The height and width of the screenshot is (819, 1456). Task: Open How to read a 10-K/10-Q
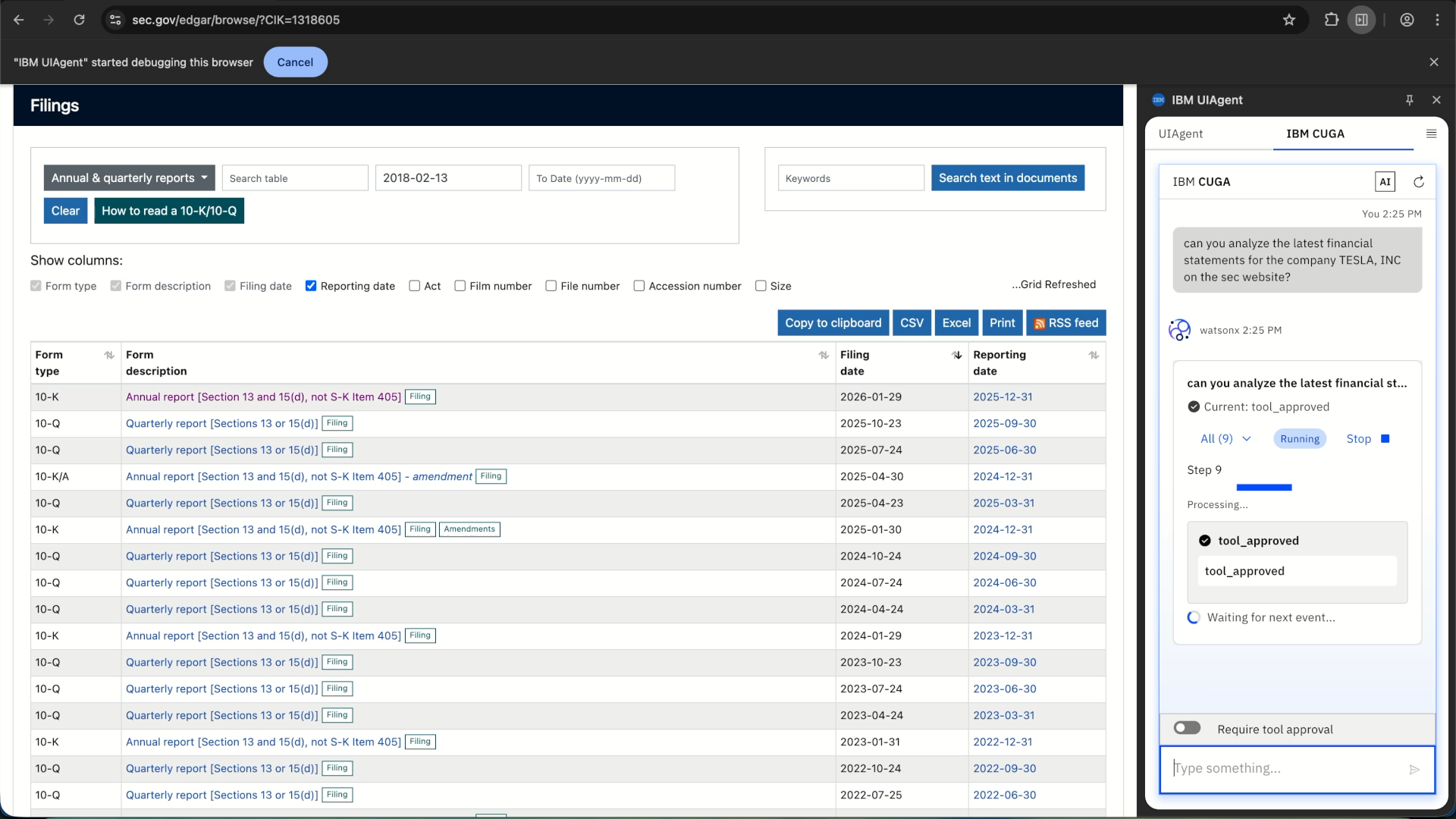(169, 211)
